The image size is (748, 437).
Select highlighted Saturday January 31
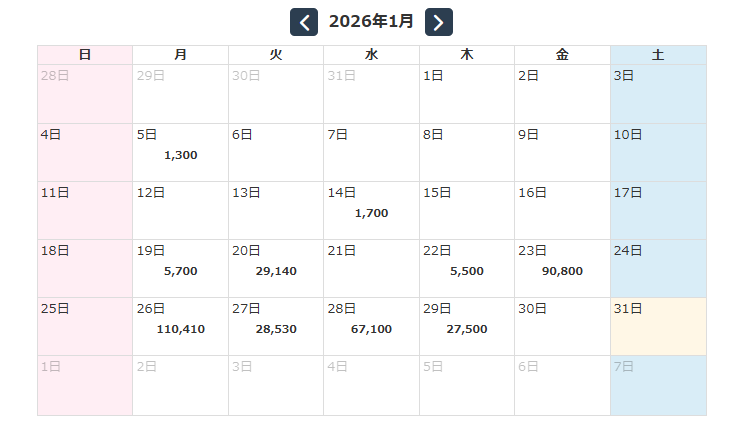point(658,327)
